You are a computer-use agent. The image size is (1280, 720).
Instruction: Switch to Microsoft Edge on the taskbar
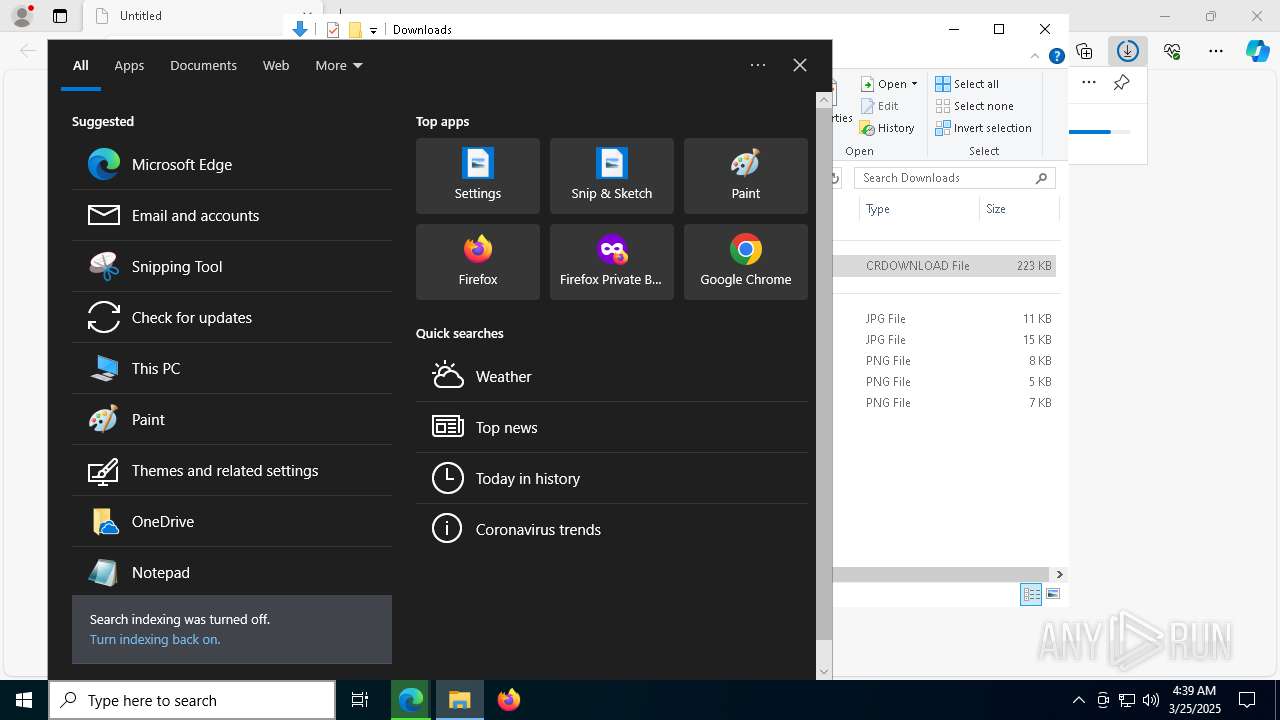coord(411,700)
